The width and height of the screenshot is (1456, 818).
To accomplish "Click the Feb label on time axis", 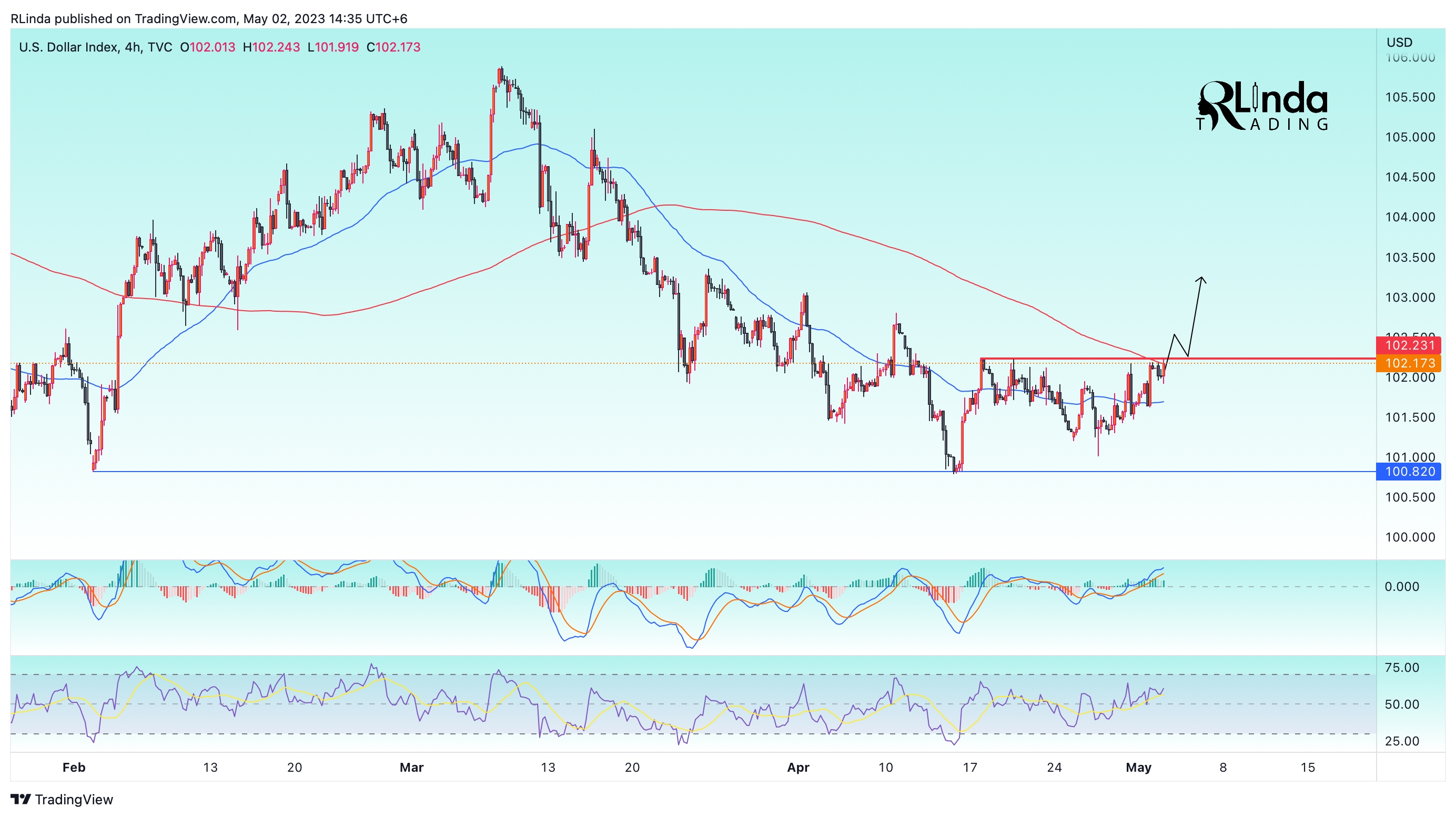I will 74,767.
